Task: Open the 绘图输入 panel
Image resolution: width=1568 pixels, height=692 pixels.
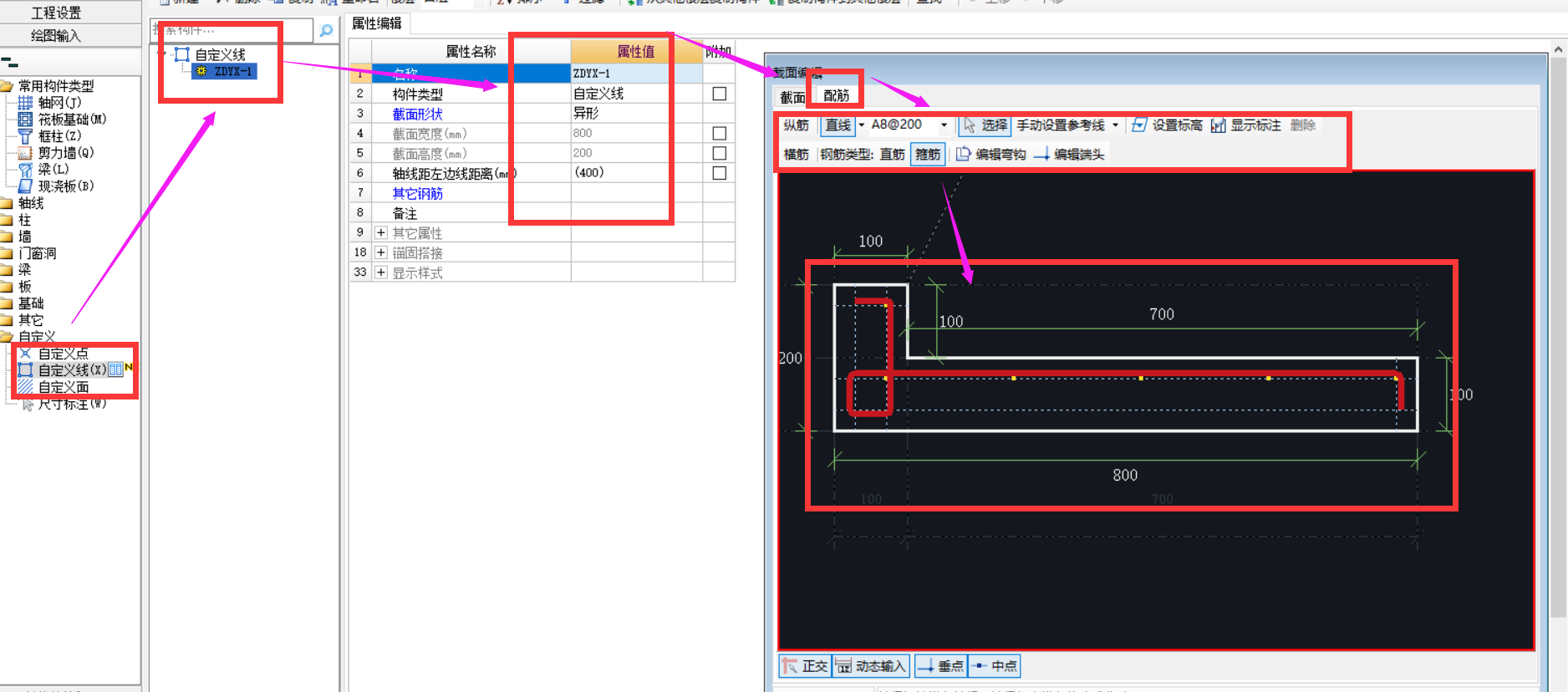Action: 56,35
